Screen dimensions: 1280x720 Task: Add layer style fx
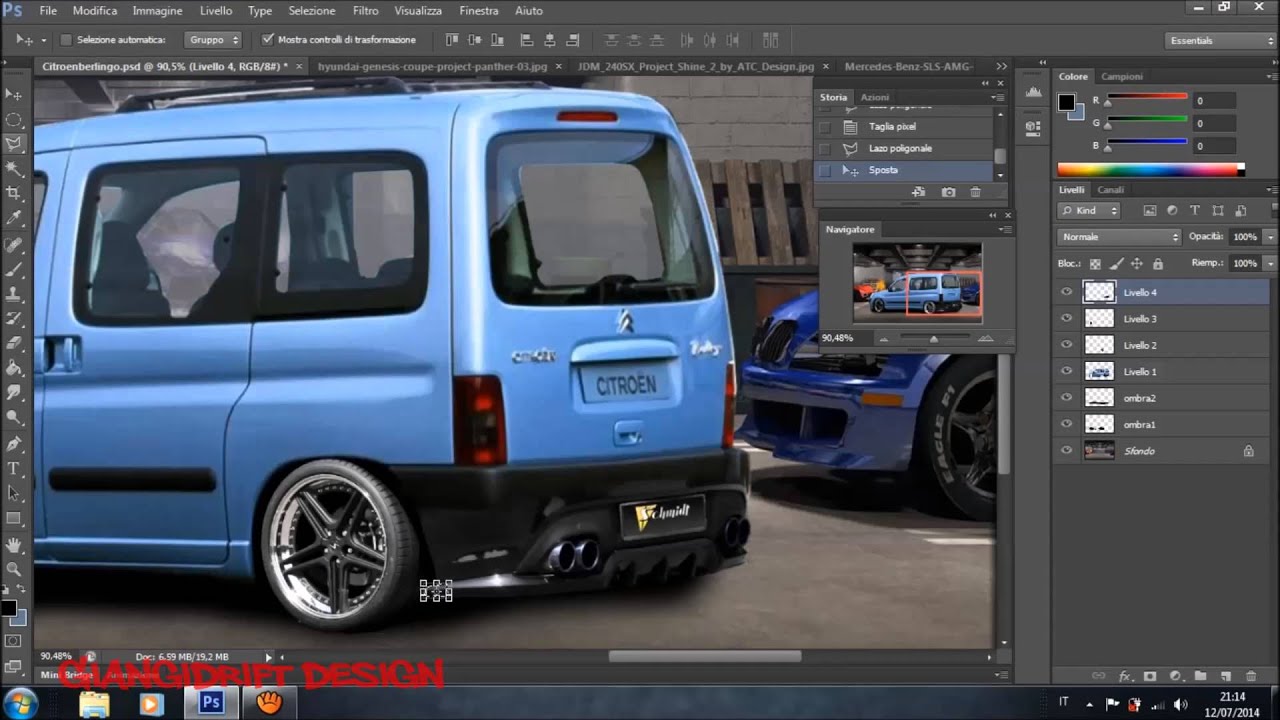[1124, 676]
